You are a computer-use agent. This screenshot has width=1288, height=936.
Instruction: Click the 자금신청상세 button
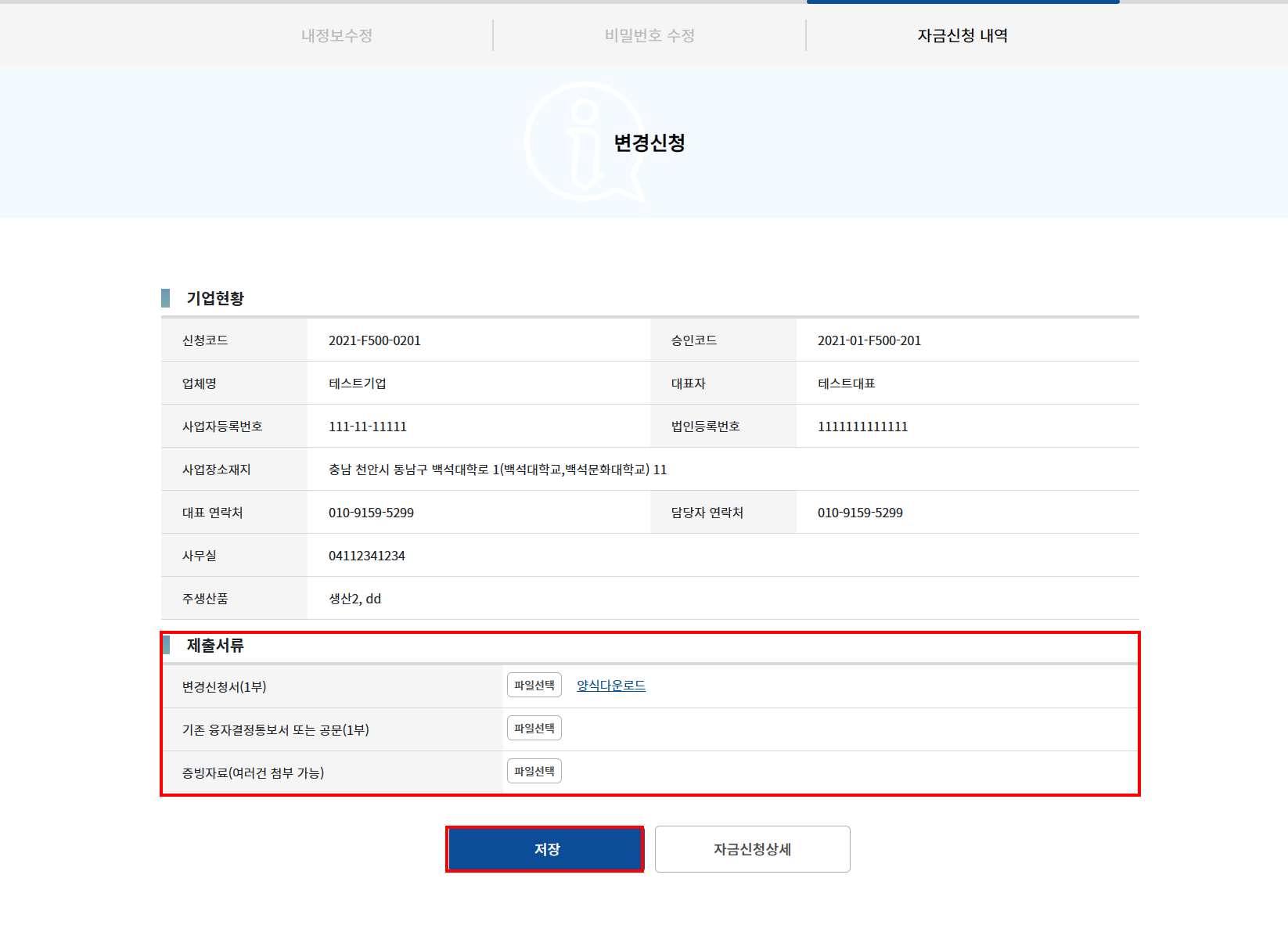click(753, 849)
